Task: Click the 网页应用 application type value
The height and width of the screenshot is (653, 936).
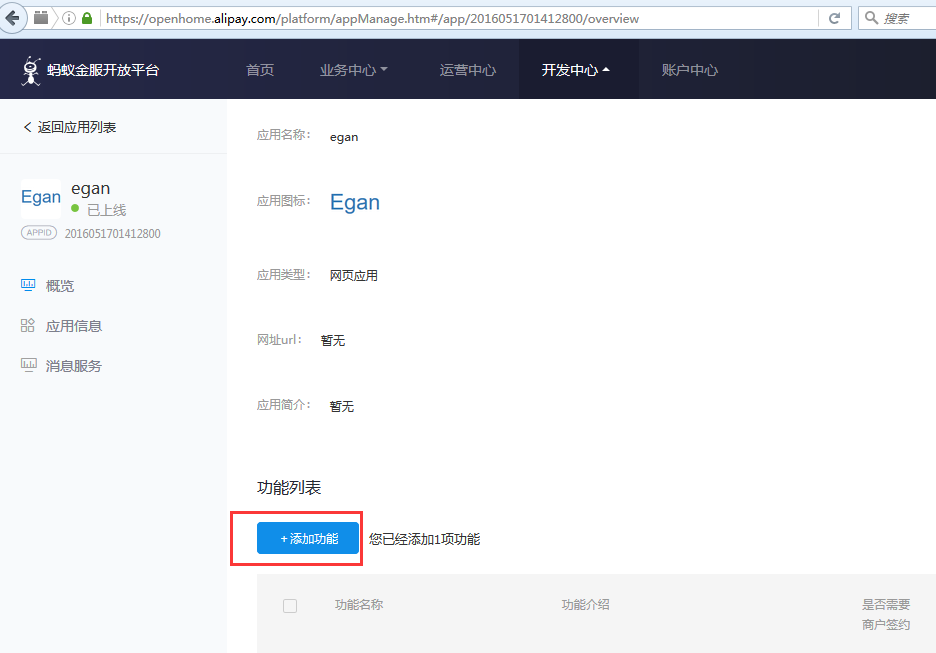Action: pos(354,276)
